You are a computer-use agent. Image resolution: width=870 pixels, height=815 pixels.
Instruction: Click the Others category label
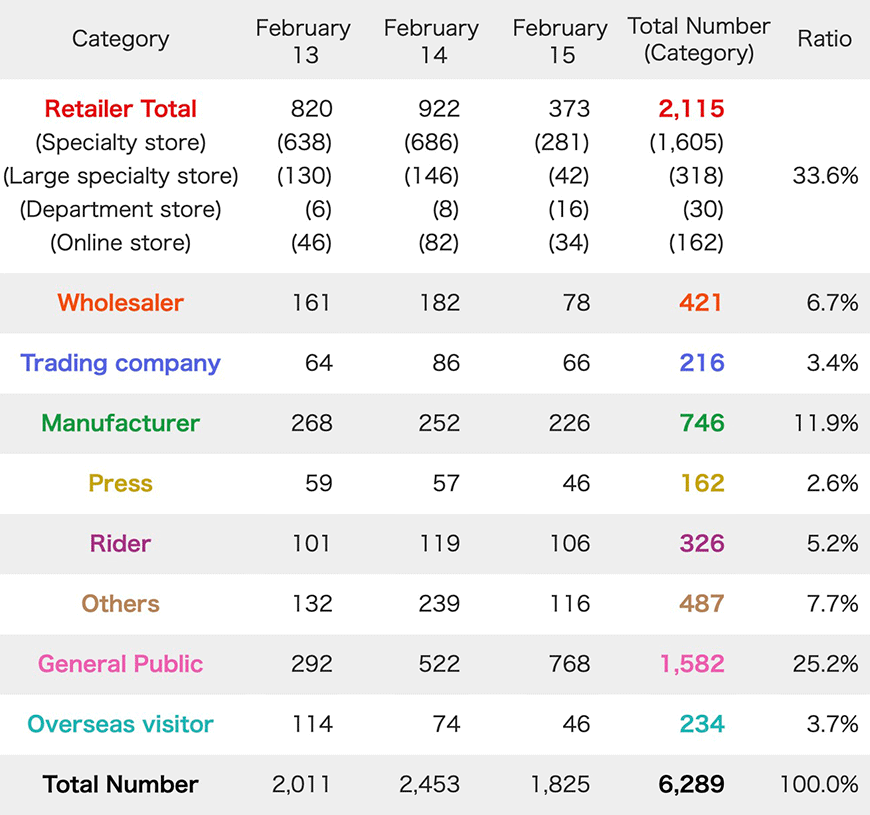(x=120, y=604)
